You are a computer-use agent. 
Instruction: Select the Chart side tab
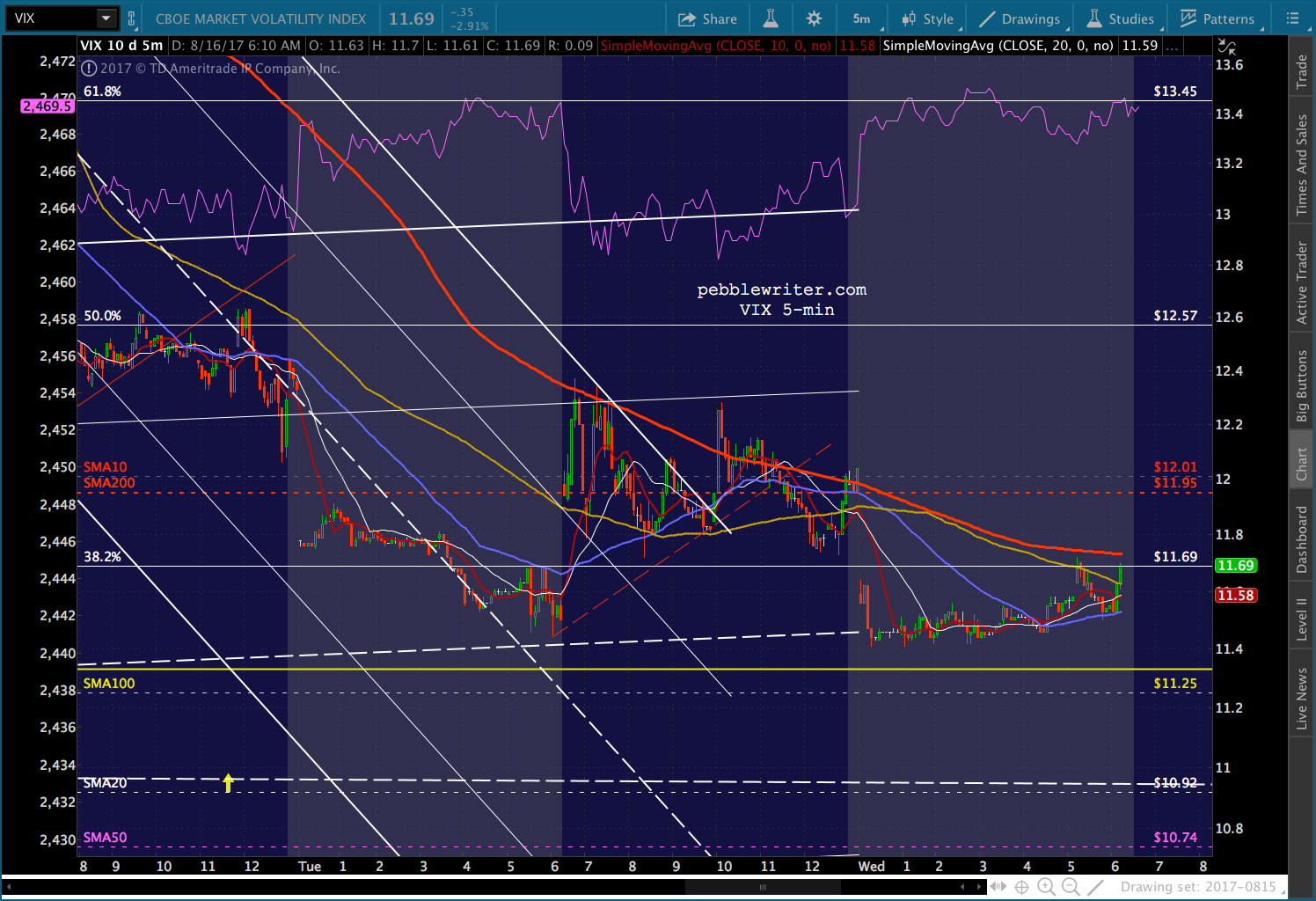click(1302, 464)
